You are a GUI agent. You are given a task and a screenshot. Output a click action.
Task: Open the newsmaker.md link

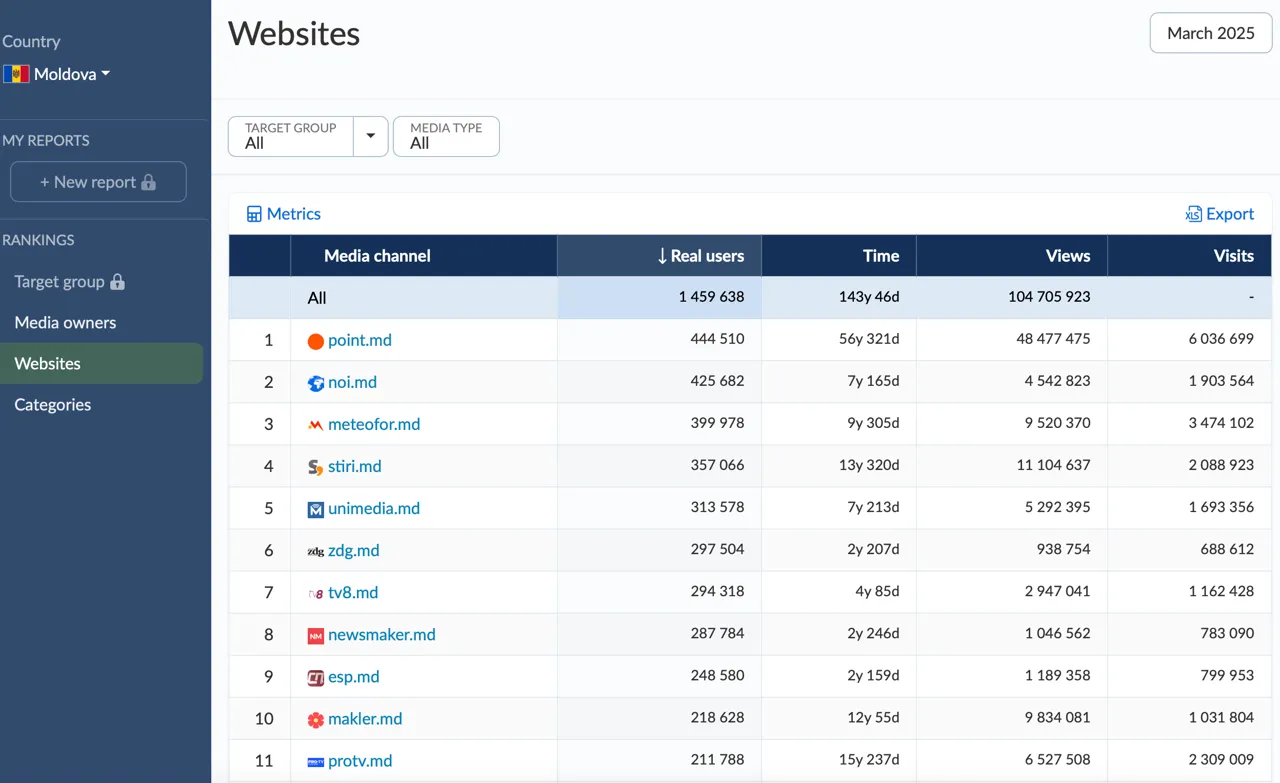(x=382, y=634)
